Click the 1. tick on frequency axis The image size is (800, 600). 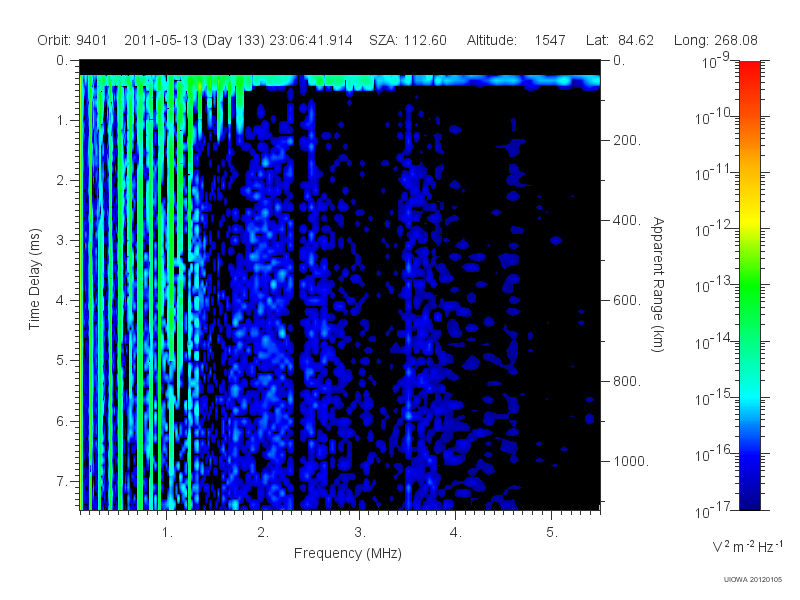pyautogui.click(x=167, y=533)
